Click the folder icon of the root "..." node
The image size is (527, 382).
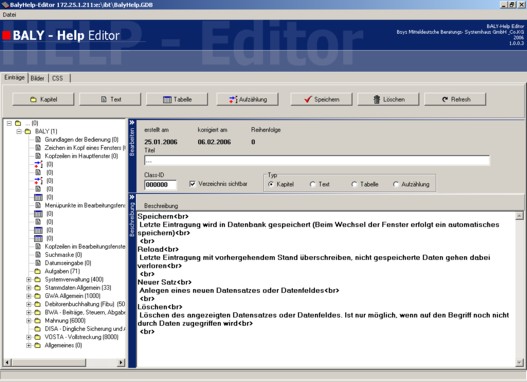coord(18,123)
